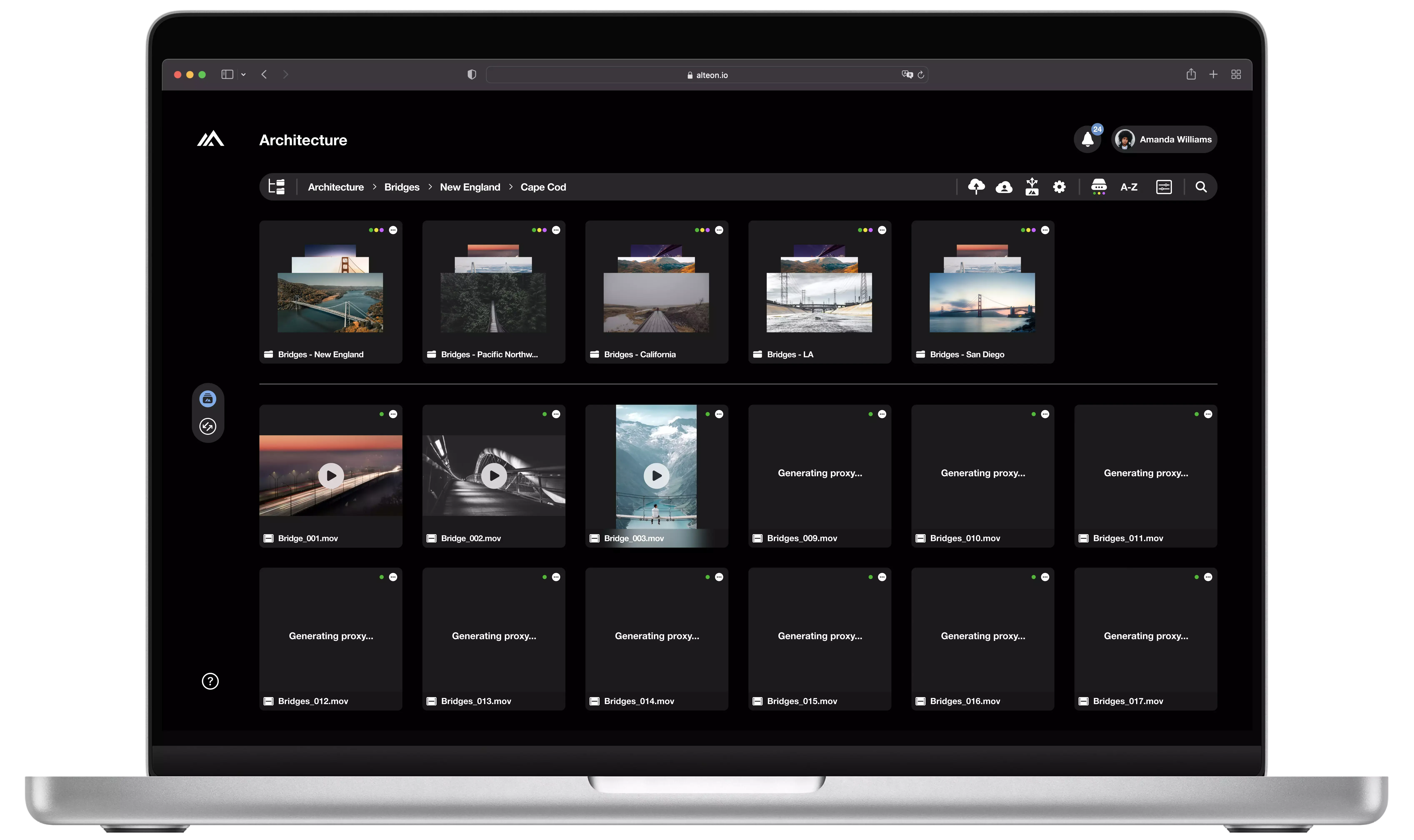Screen dimensions: 1414x840
Task: Click the distribute/export arrows icon
Action: coord(1032,187)
